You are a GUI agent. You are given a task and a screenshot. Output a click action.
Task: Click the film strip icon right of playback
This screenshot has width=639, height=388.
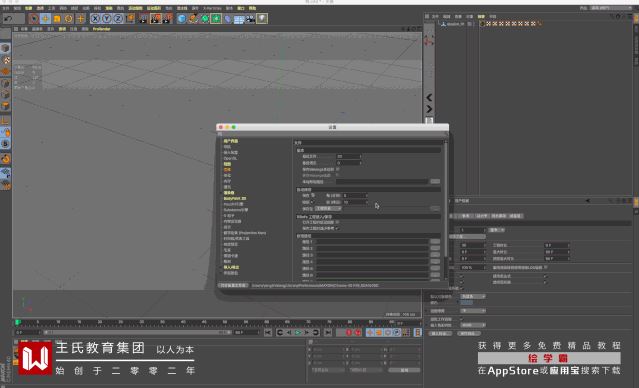point(417,333)
